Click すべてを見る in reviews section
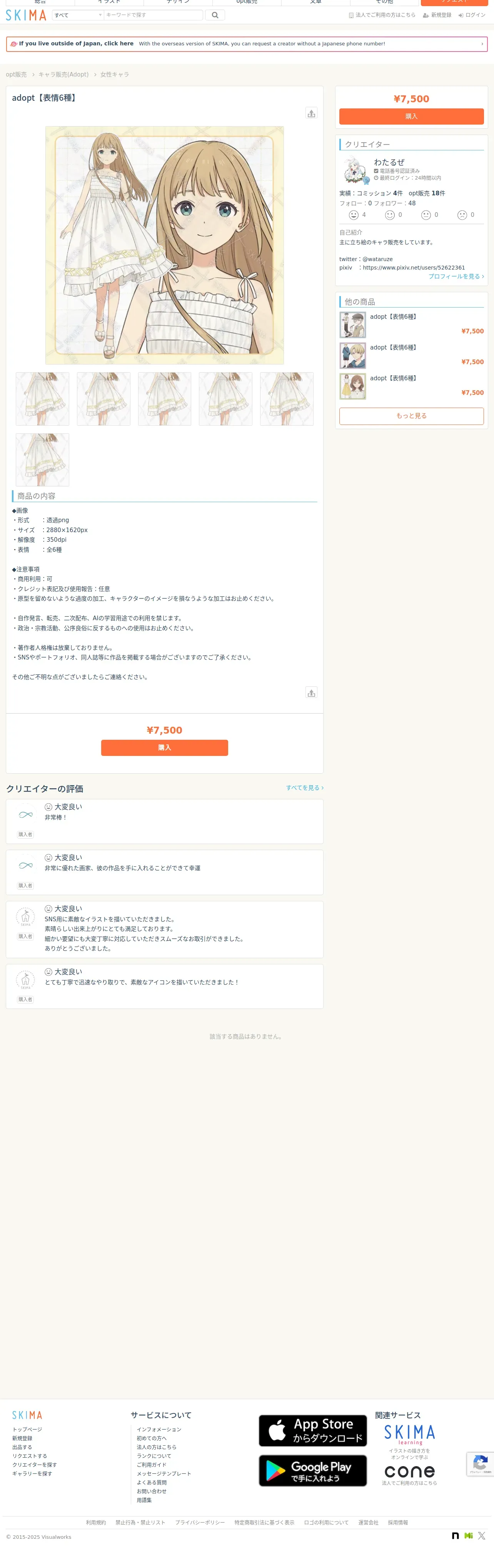 click(x=305, y=787)
